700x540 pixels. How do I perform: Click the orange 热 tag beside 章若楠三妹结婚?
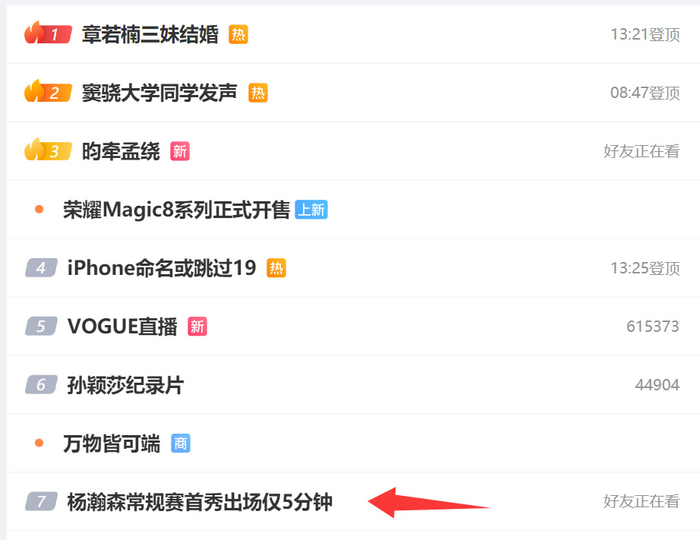click(238, 34)
